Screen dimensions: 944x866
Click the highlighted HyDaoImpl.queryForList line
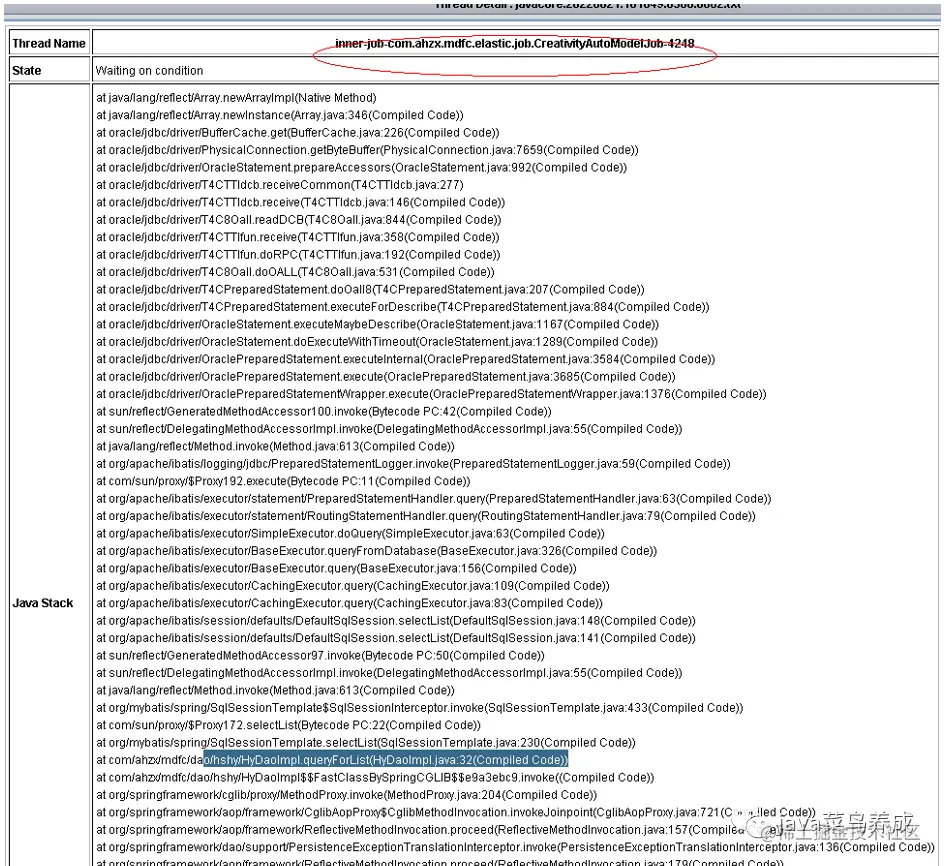[332, 761]
